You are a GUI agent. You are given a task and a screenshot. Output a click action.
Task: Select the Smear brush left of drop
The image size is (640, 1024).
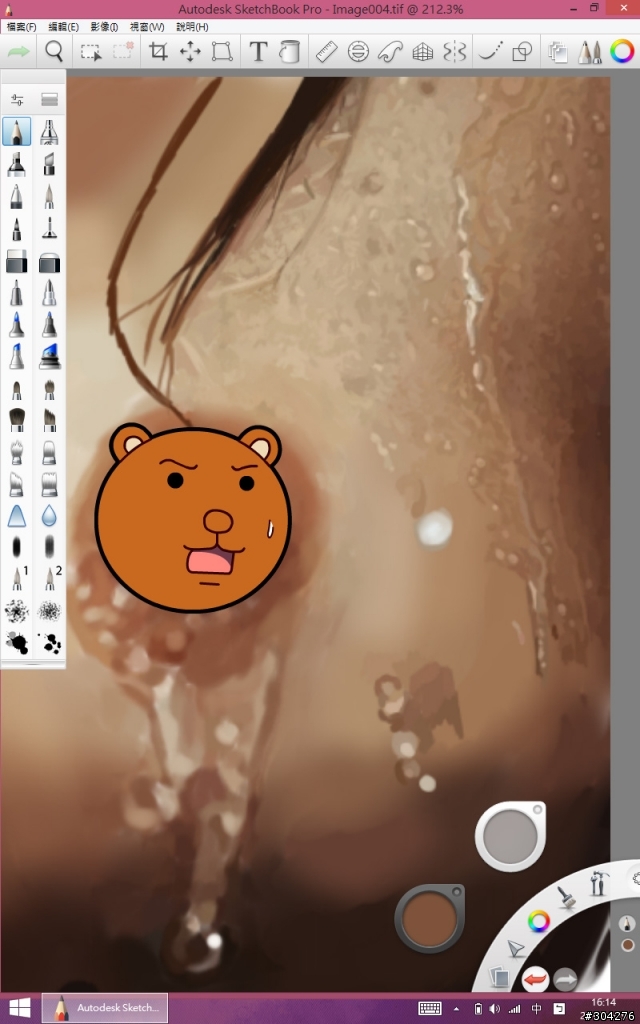(17, 547)
